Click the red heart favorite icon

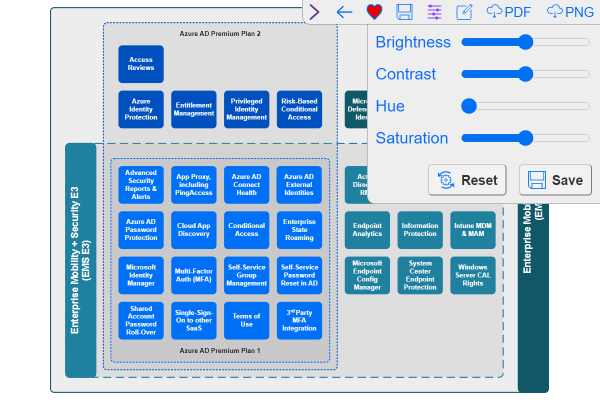pyautogui.click(x=374, y=12)
